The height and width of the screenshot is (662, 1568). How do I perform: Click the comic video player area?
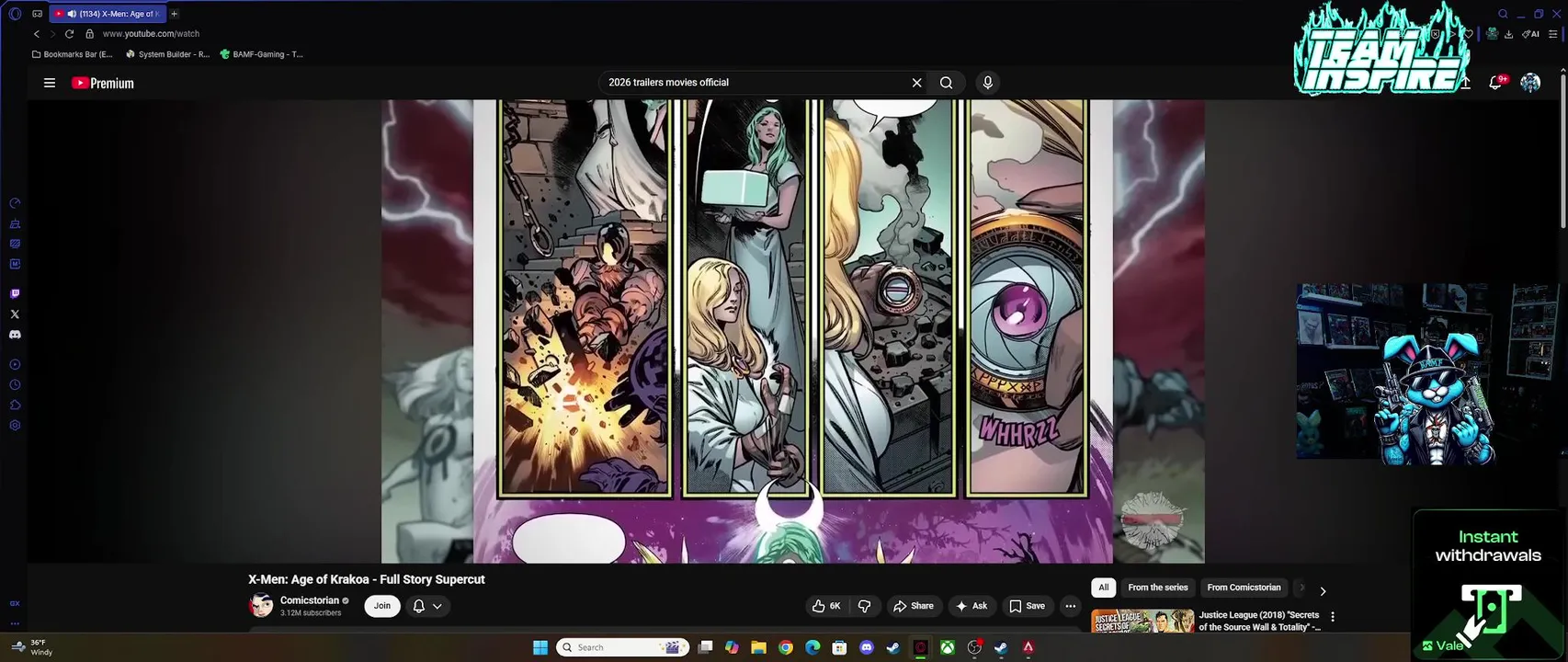[792, 331]
